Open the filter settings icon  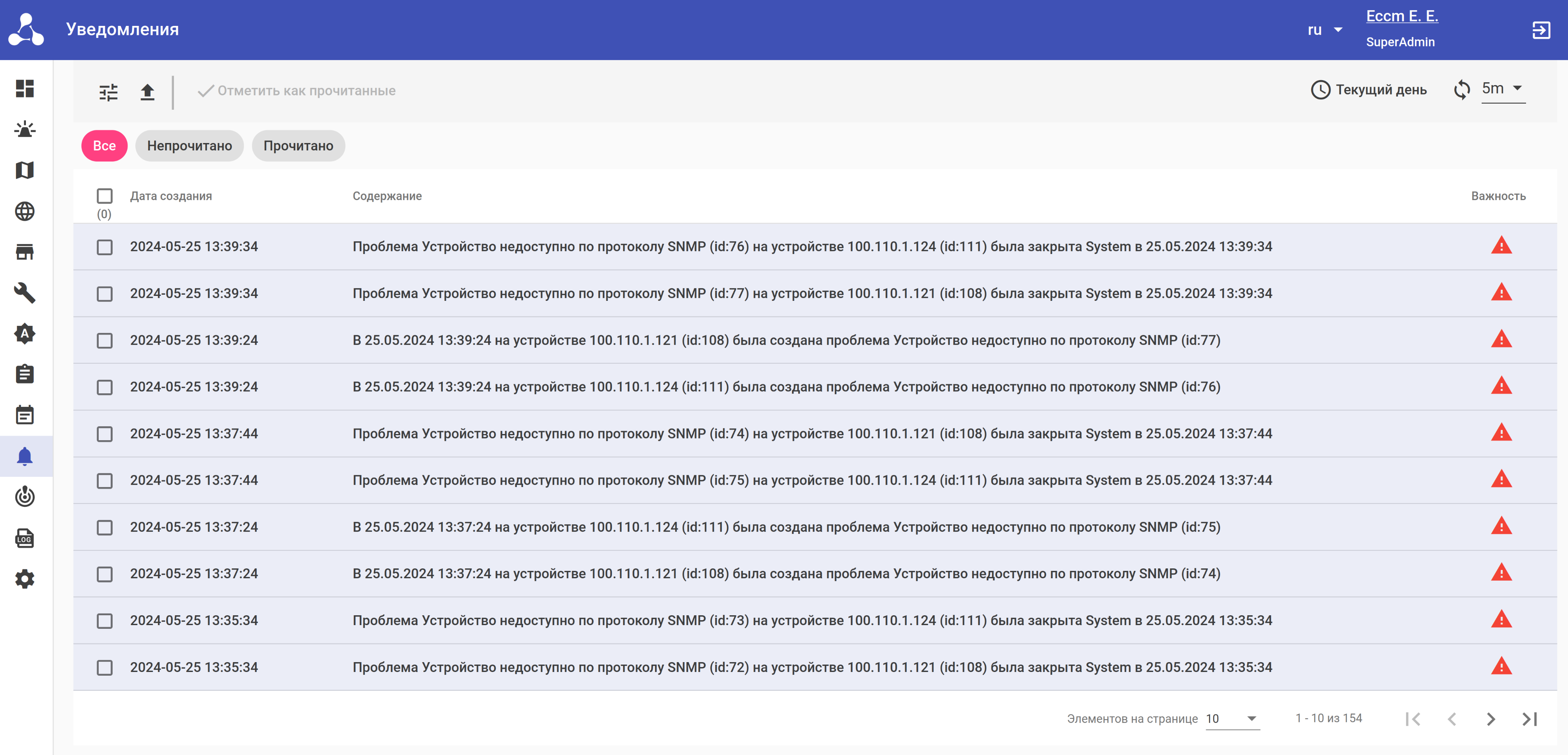(x=108, y=92)
